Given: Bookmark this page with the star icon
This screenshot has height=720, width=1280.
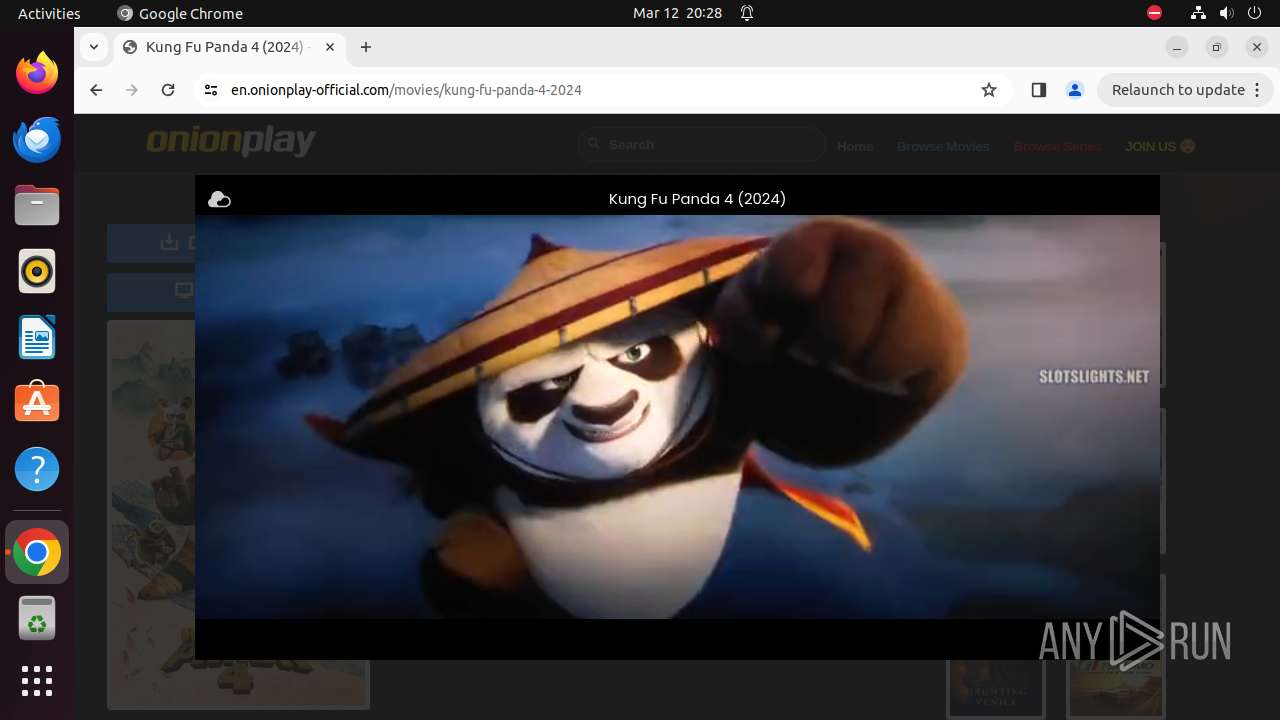Looking at the screenshot, I should pos(989,90).
